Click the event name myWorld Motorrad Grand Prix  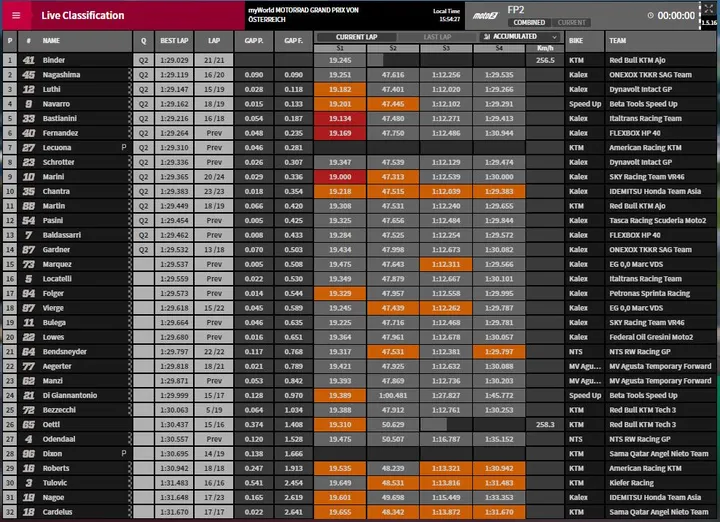(303, 15)
